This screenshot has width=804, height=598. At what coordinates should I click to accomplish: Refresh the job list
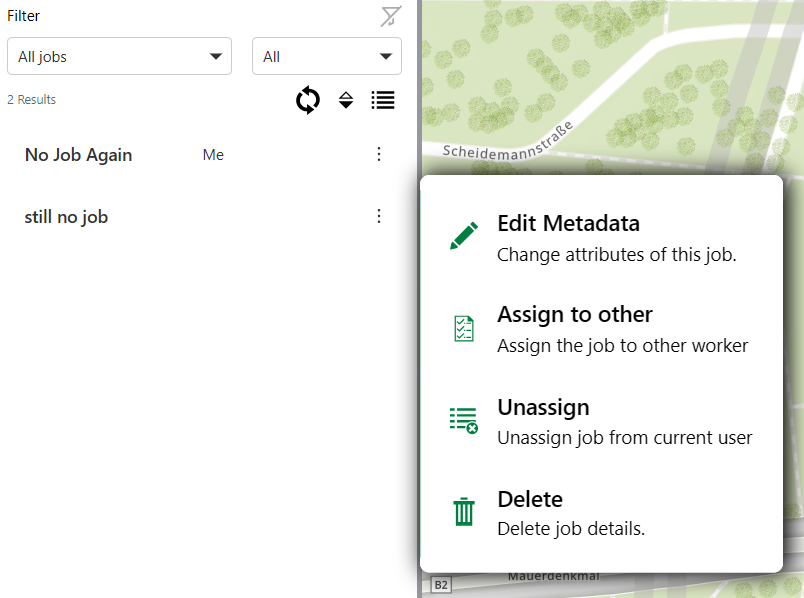click(x=307, y=100)
